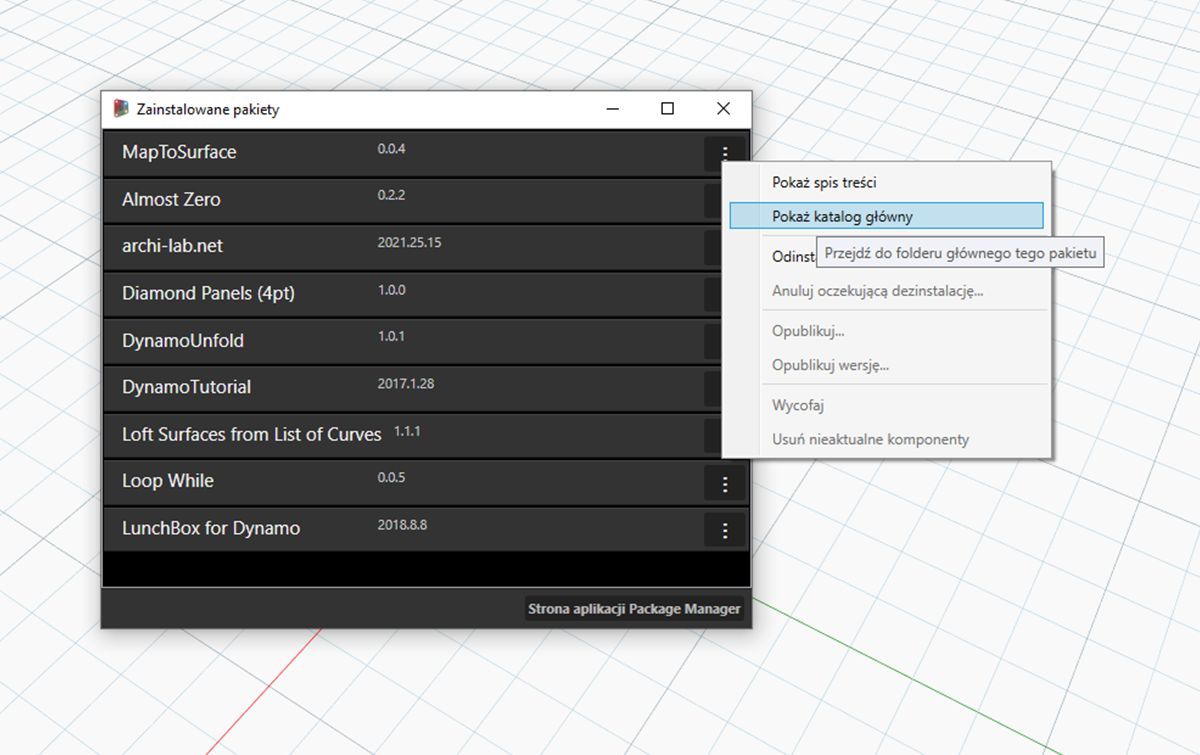1200x755 pixels.
Task: Open the 'Strona aplikacji Package Manager' button
Action: click(635, 609)
